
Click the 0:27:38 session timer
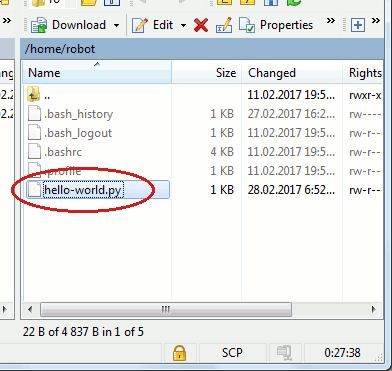342,353
